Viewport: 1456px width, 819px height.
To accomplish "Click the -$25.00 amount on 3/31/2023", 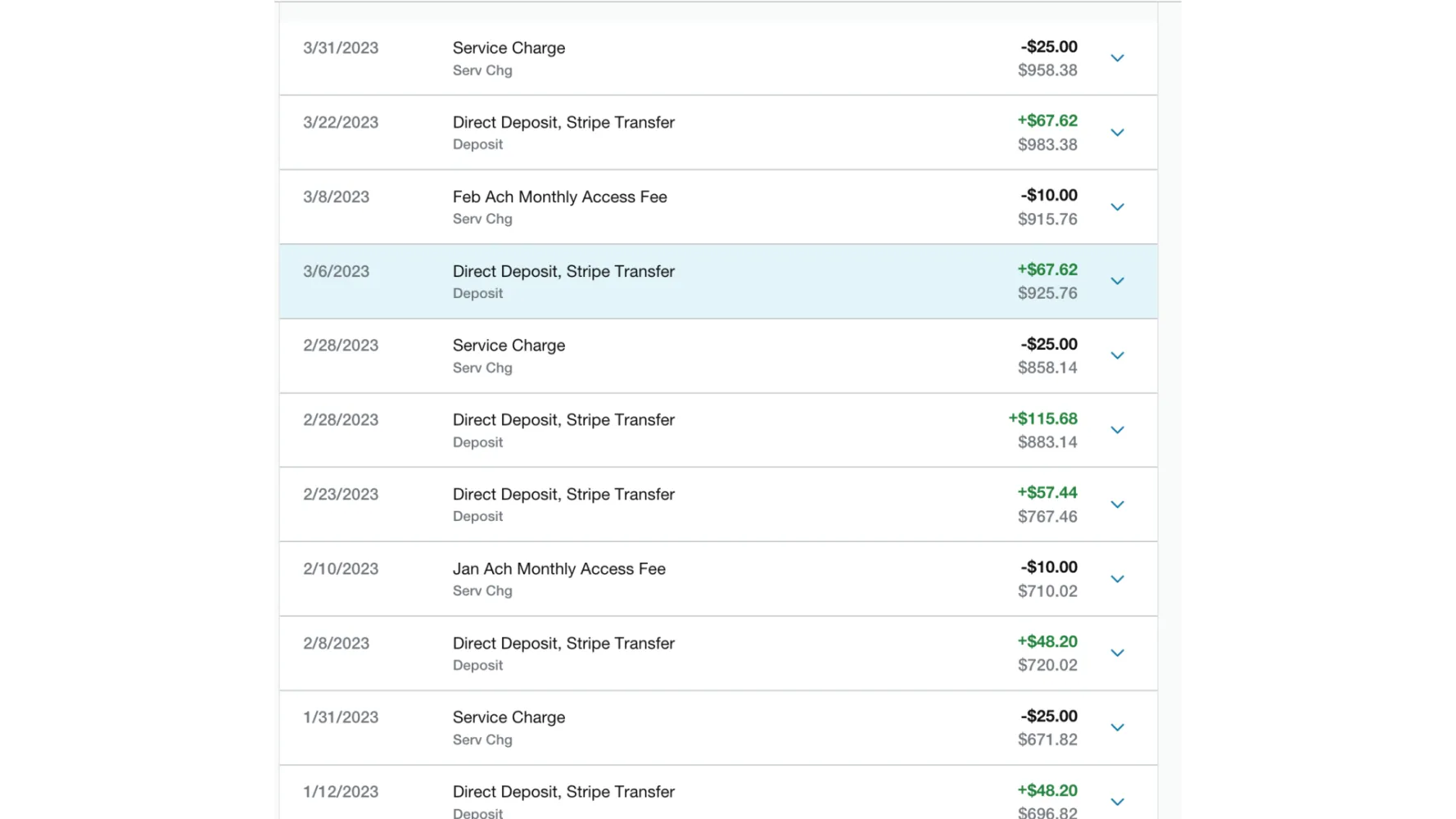I will pos(1048,47).
